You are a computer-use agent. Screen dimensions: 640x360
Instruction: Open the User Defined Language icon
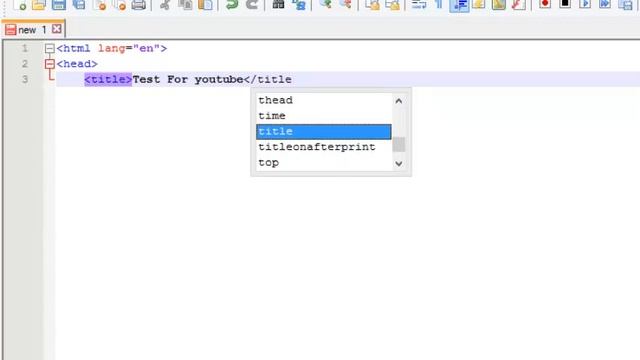(x=479, y=4)
